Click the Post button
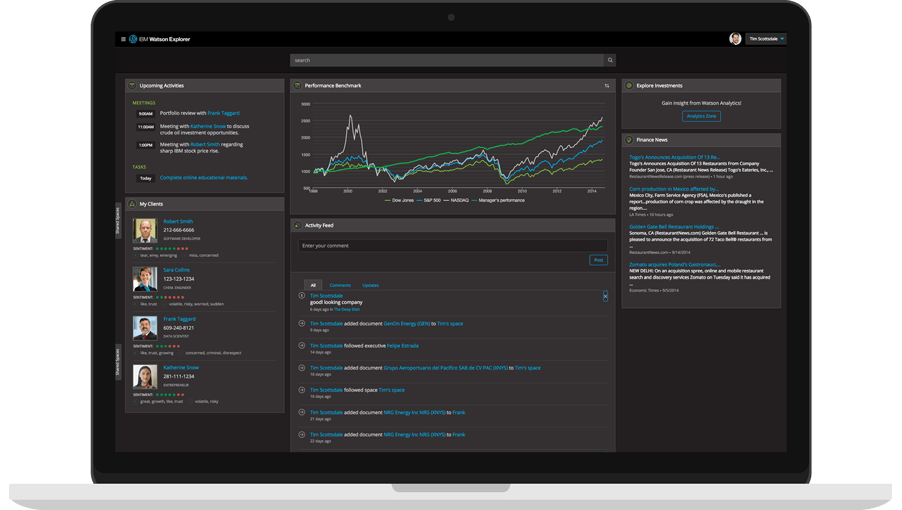The image size is (902, 510). (x=599, y=260)
